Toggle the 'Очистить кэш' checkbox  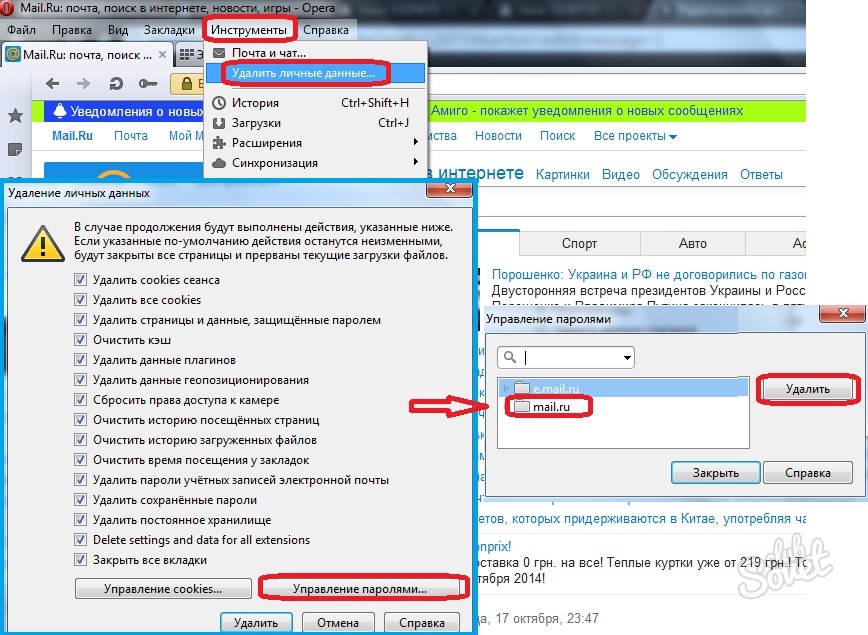81,340
